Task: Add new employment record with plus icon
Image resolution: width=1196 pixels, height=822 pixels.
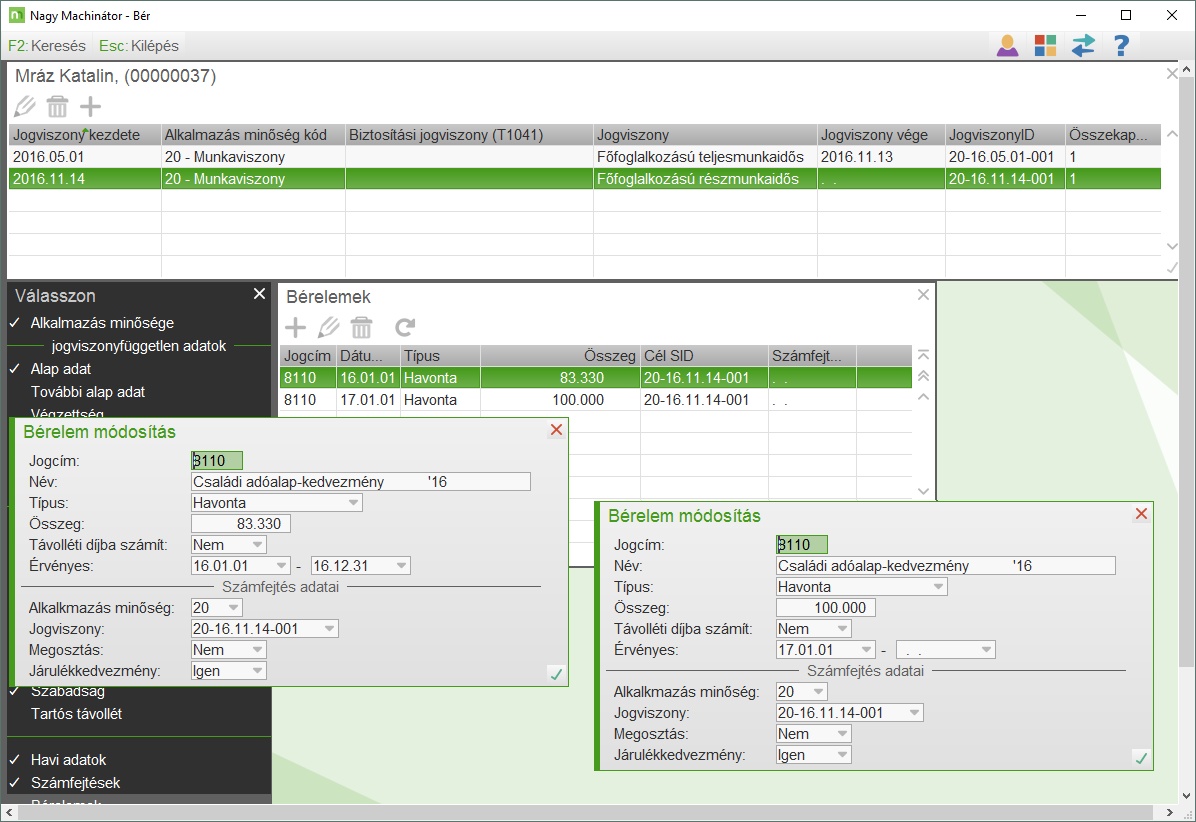Action: coord(90,106)
